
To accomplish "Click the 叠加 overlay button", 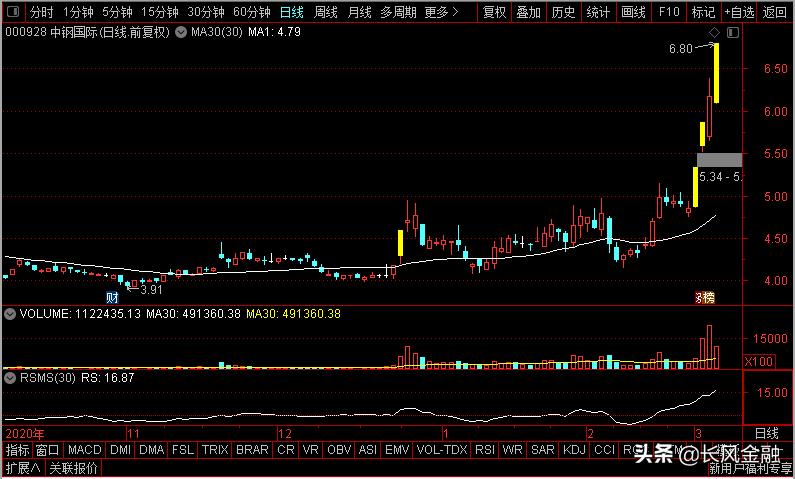I will tap(529, 12).
